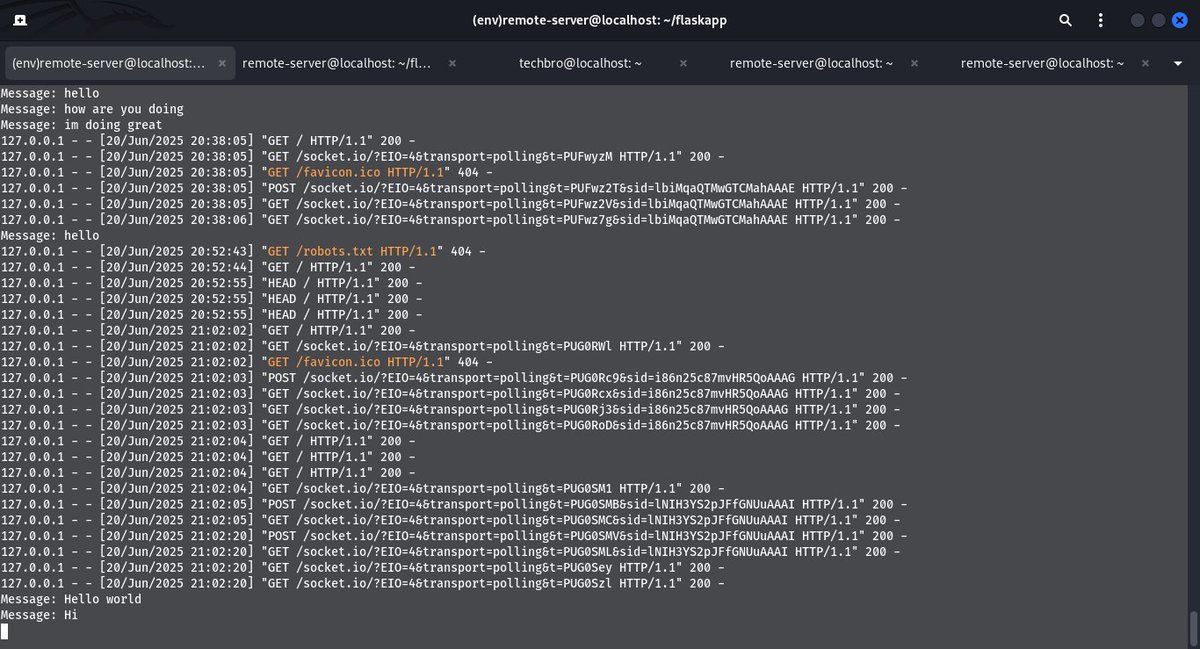Click the block cursor on the last line
Viewport: 1200px width, 649px height.
pyautogui.click(x=4, y=631)
